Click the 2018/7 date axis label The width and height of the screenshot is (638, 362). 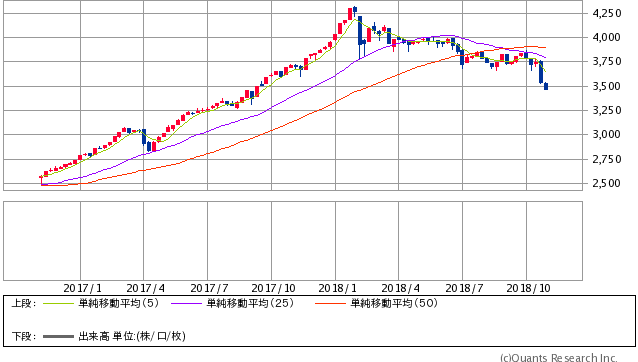pos(465,288)
